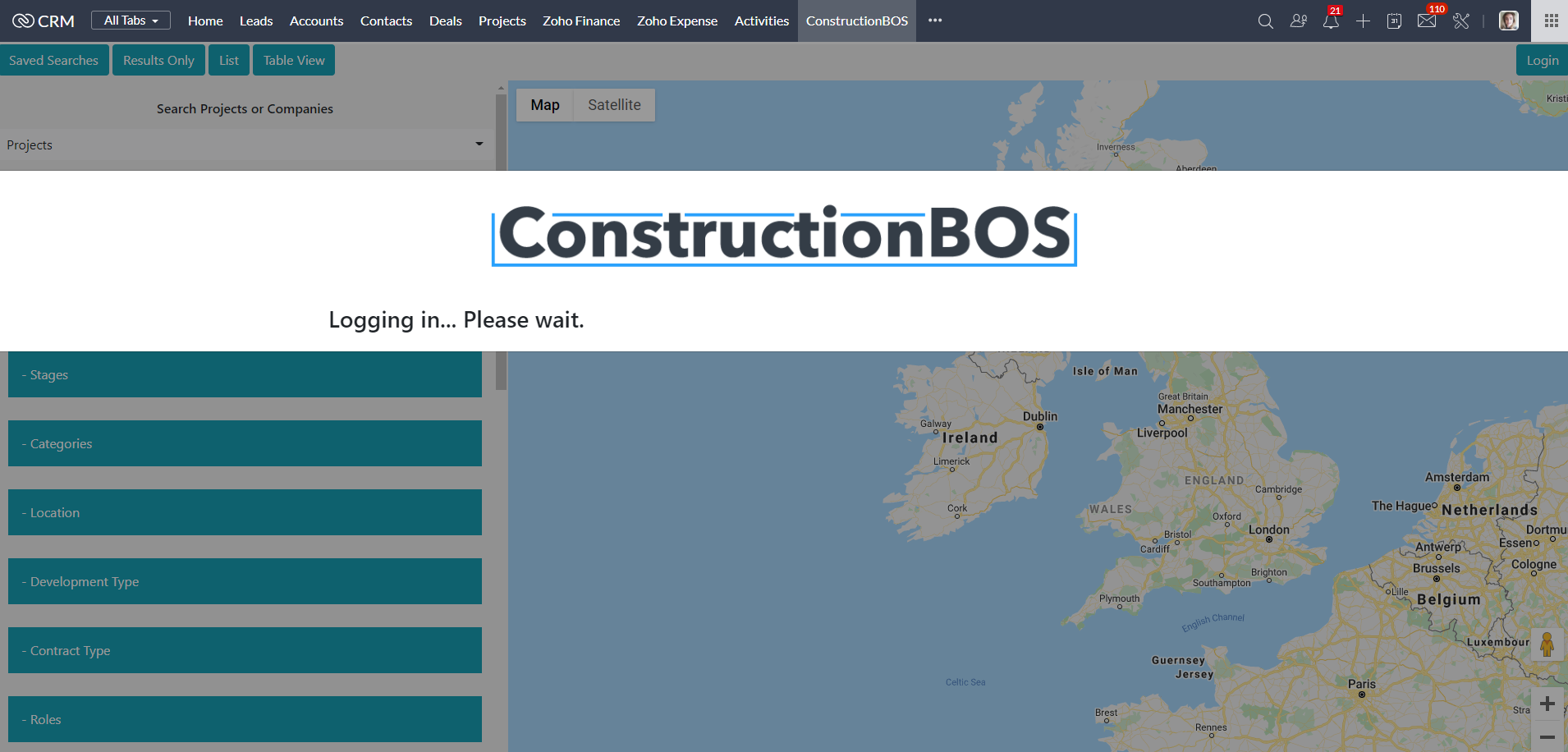Viewport: 1568px width, 752px height.
Task: Click the plus quick-create icon
Action: click(1363, 21)
